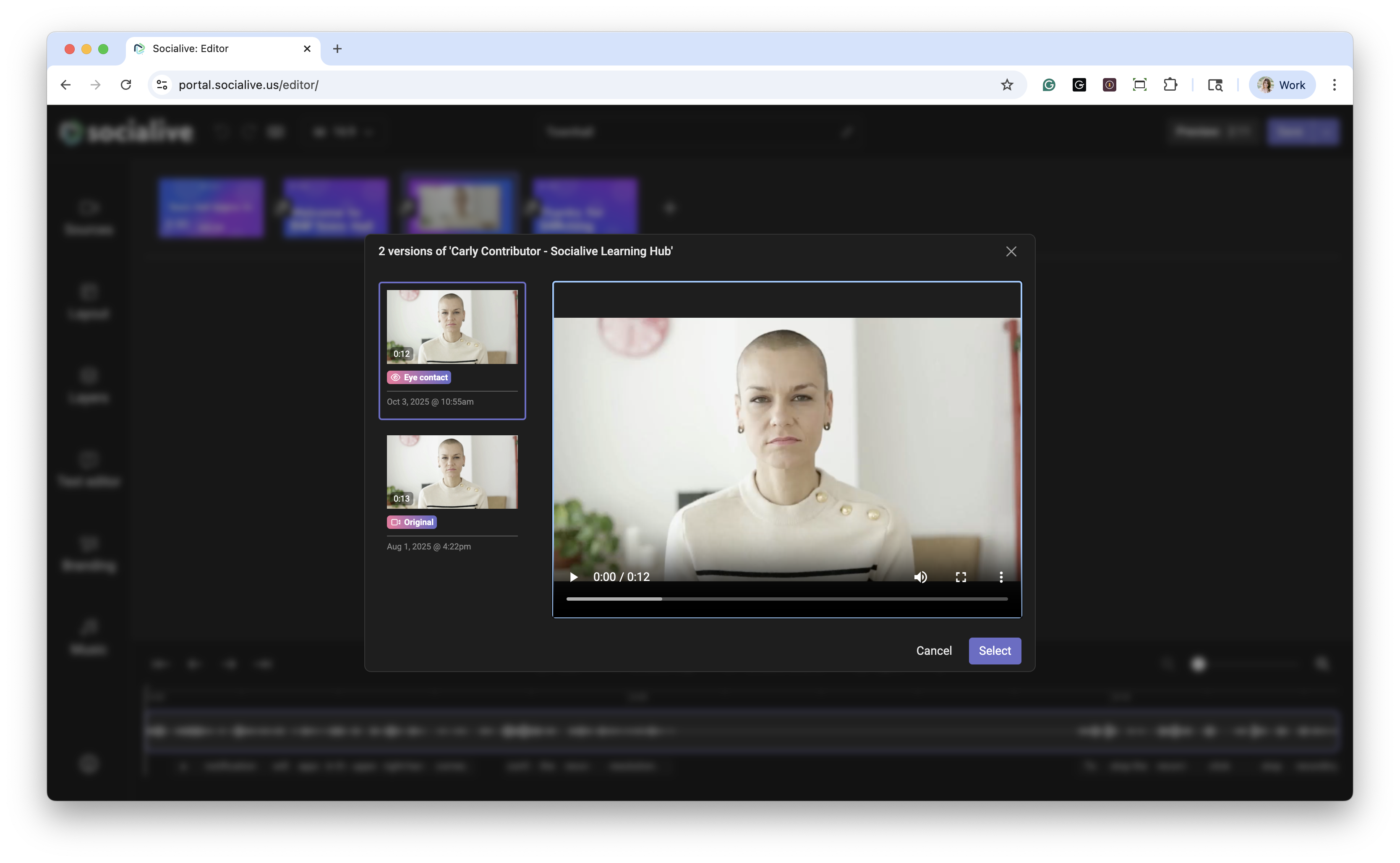View site information icon in address bar
The width and height of the screenshot is (1400, 863).
tap(162, 85)
